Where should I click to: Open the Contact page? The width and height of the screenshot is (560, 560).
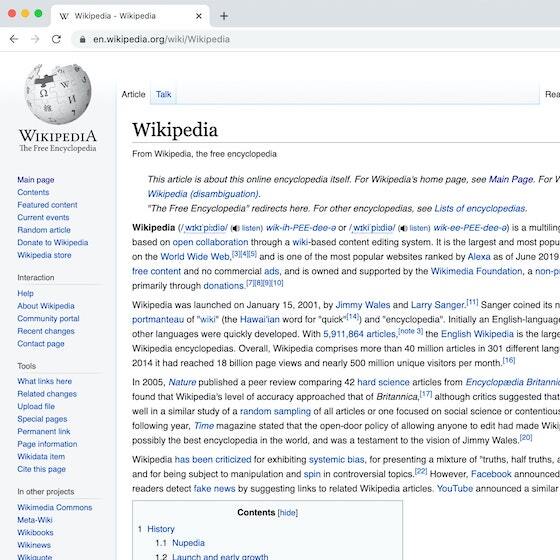pos(41,344)
